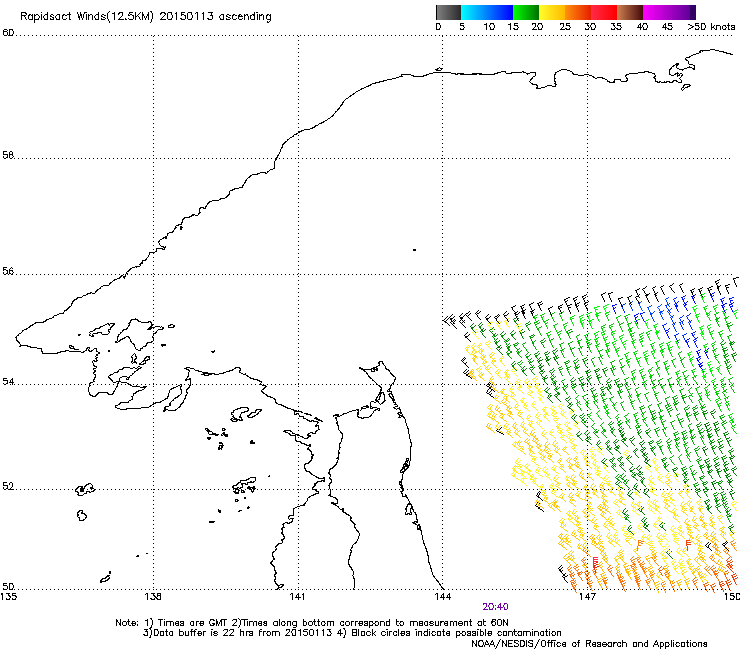This screenshot has width=740, height=650.
Task: Click the note line 'Times are GMT'
Action: pos(192,623)
